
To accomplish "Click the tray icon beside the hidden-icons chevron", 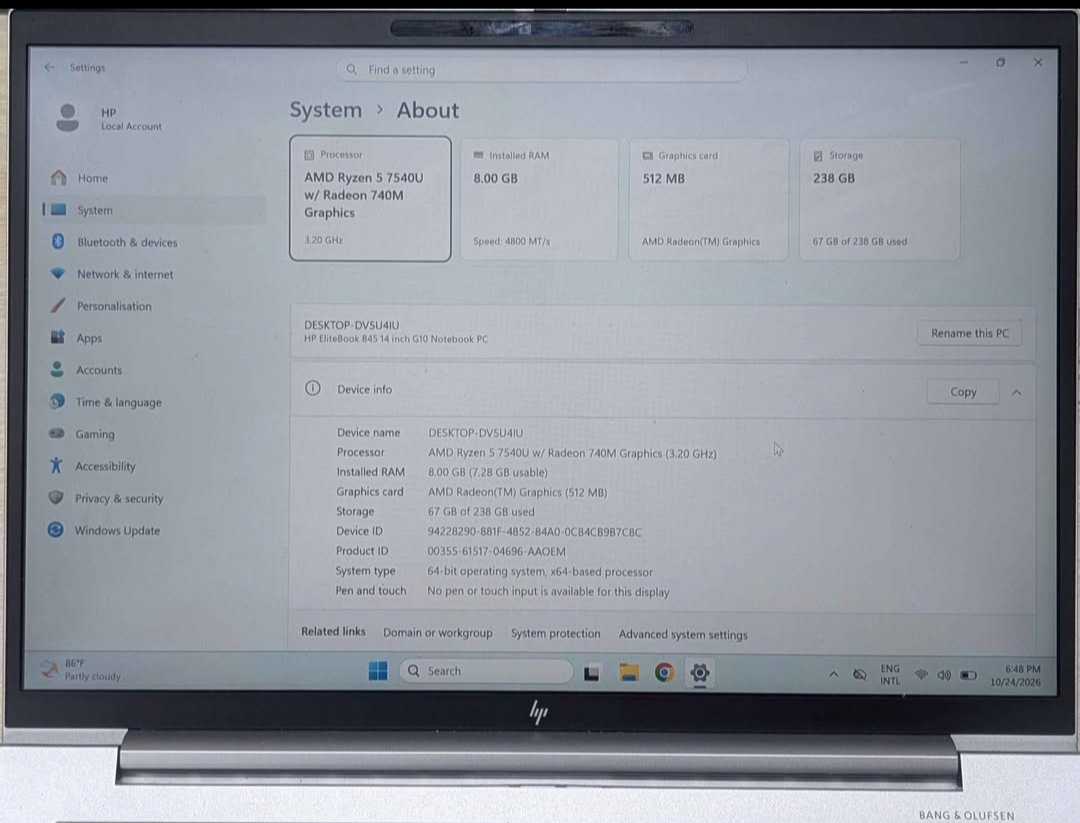I will tap(859, 674).
